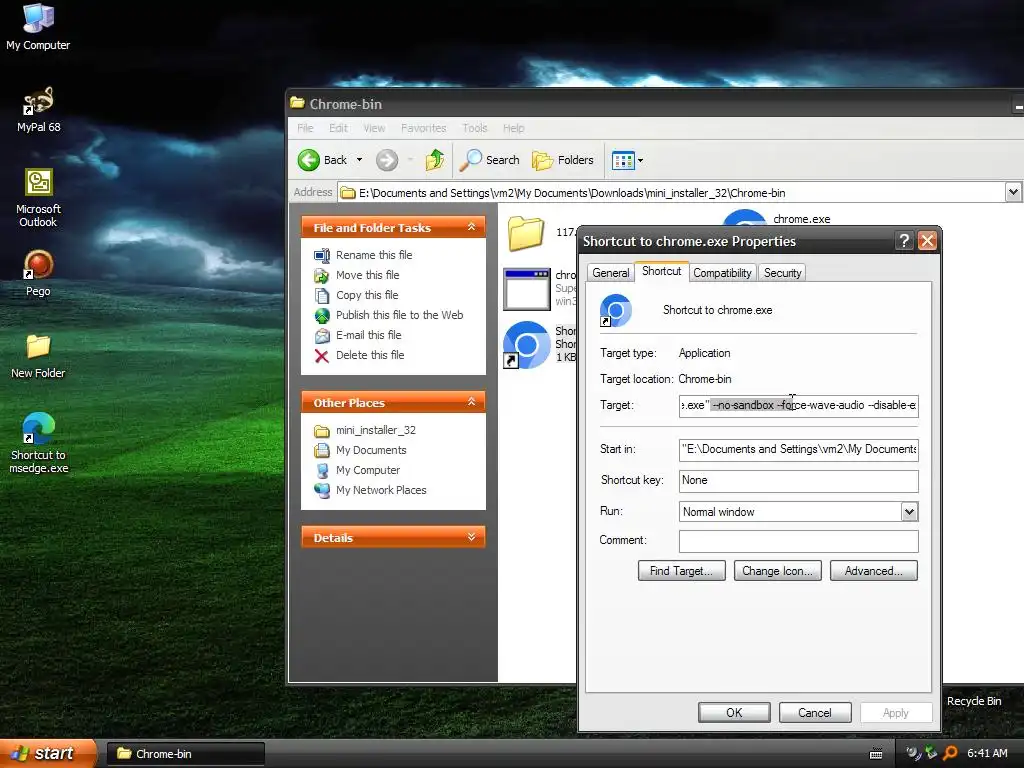Click the help question mark button
Viewport: 1024px width, 768px height.
click(x=904, y=241)
